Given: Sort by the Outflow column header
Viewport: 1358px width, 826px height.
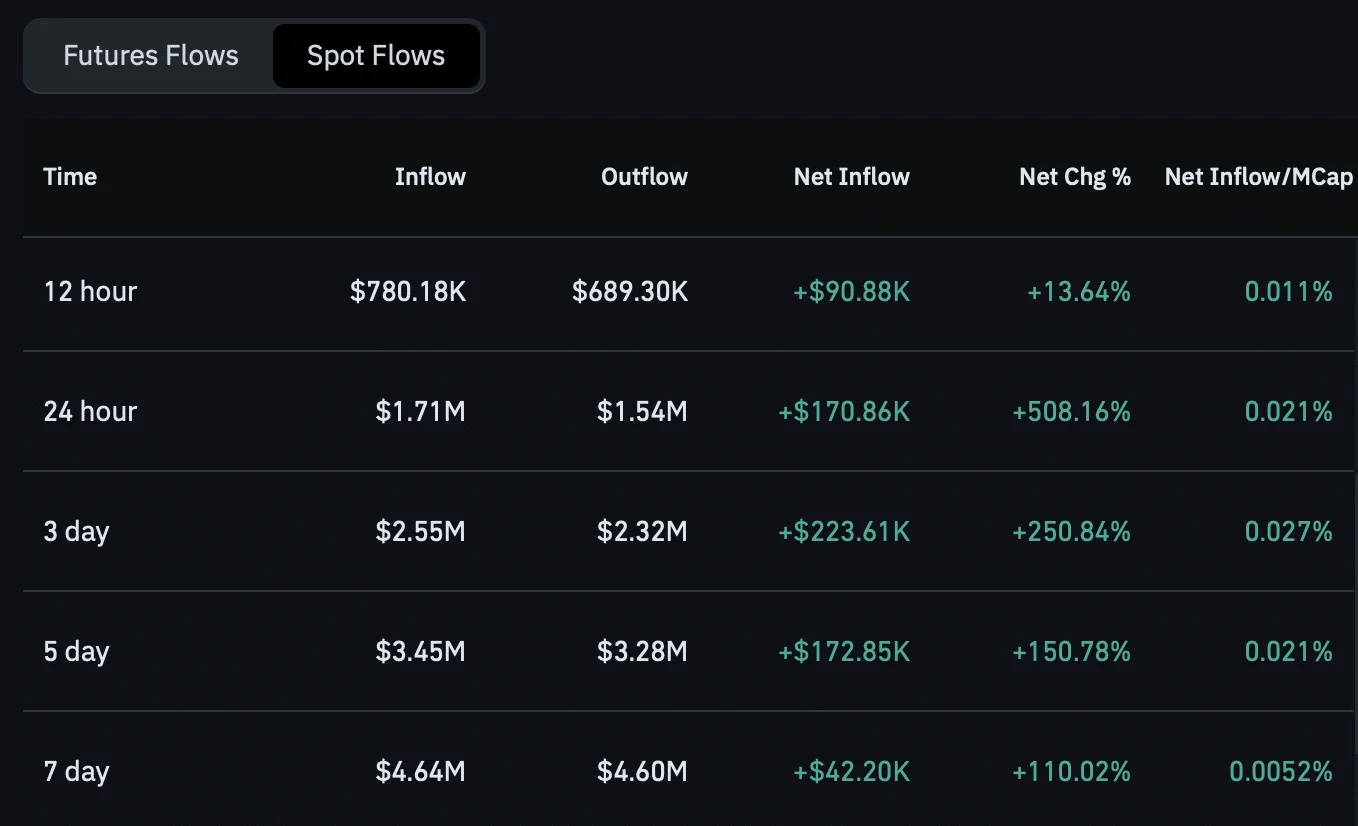Looking at the screenshot, I should tap(644, 177).
